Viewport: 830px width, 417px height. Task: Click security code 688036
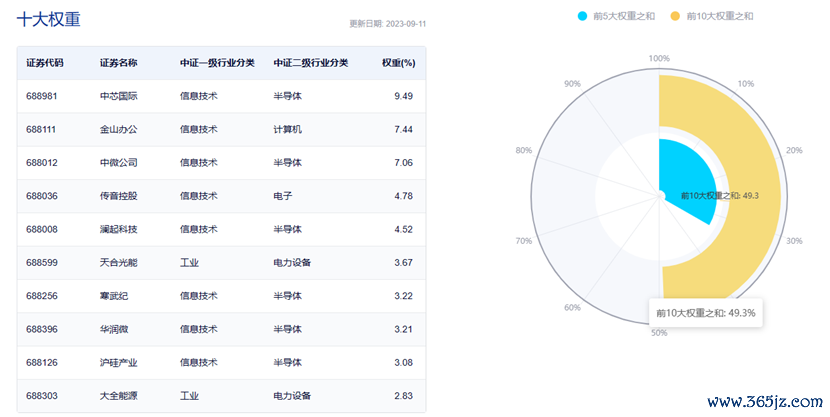pos(42,196)
